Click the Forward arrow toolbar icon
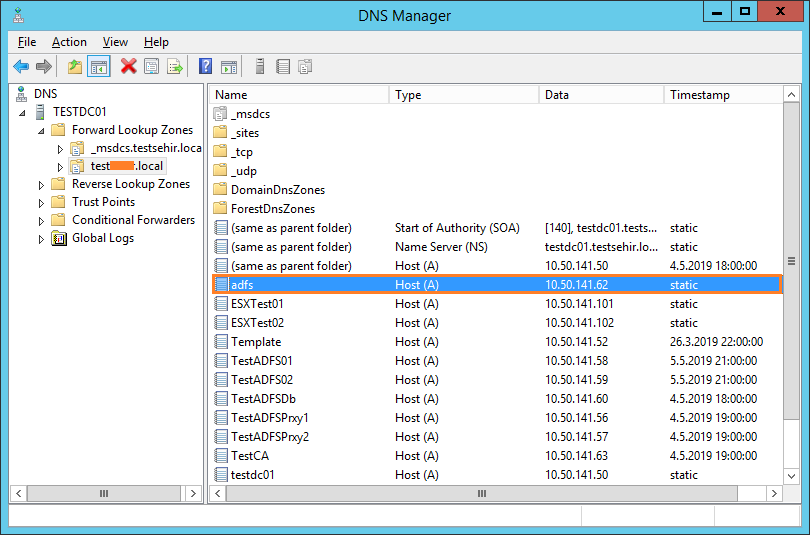This screenshot has width=810, height=535. [44, 67]
